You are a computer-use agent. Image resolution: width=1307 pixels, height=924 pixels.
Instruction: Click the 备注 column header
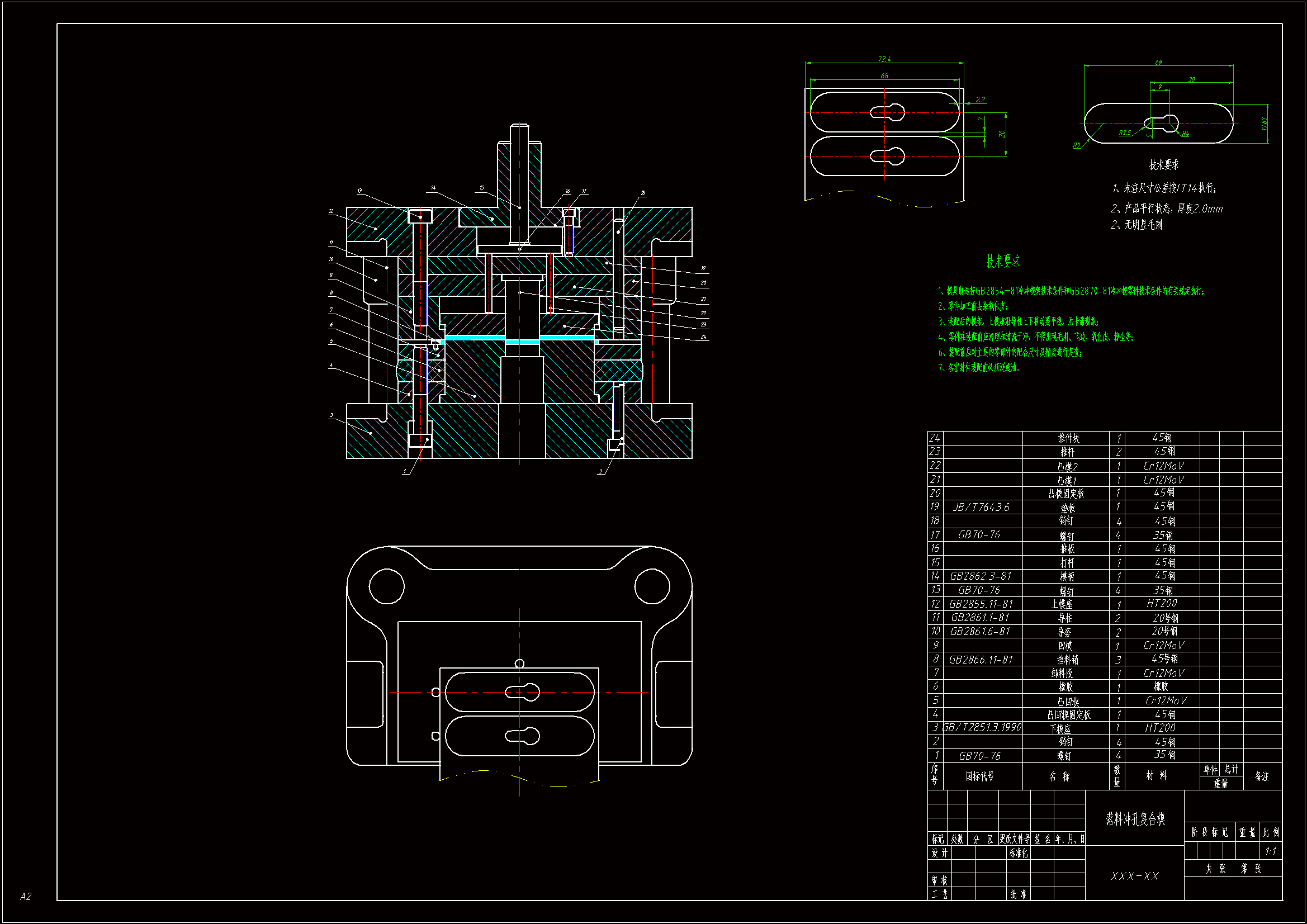(x=1262, y=776)
